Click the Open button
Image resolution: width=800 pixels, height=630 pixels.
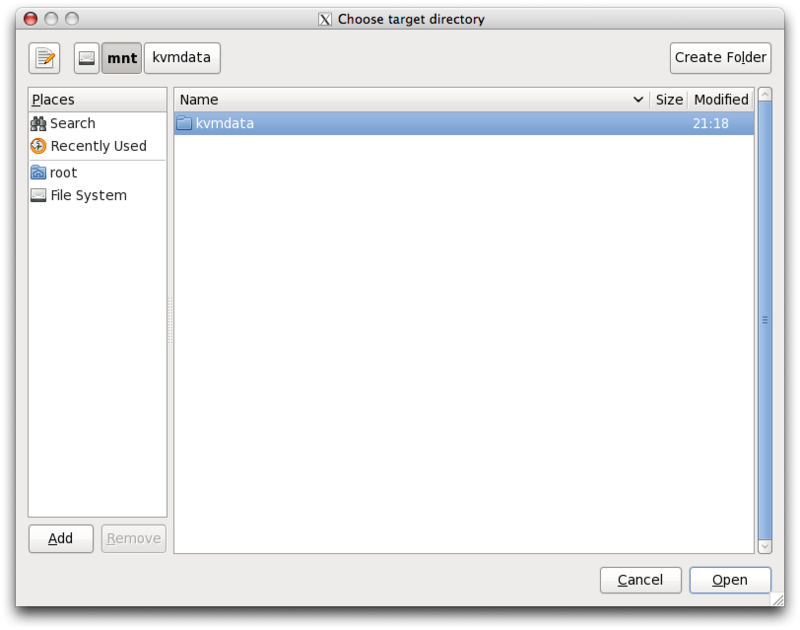(730, 580)
